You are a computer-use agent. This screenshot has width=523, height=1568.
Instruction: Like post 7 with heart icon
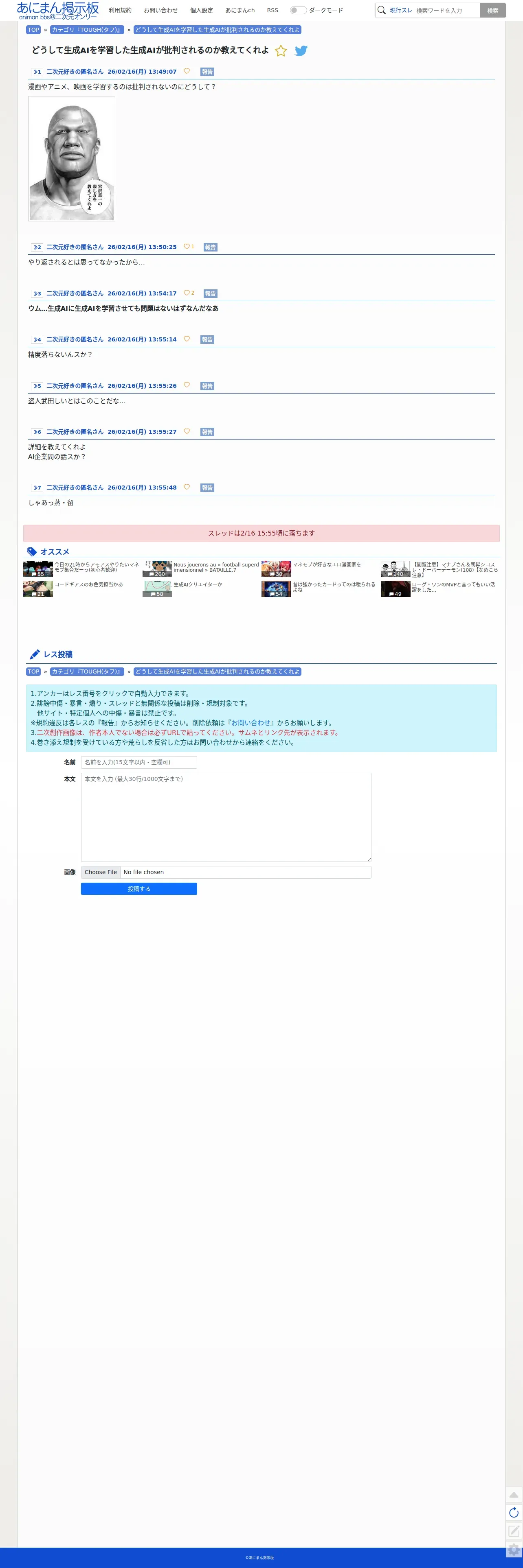tap(187, 487)
